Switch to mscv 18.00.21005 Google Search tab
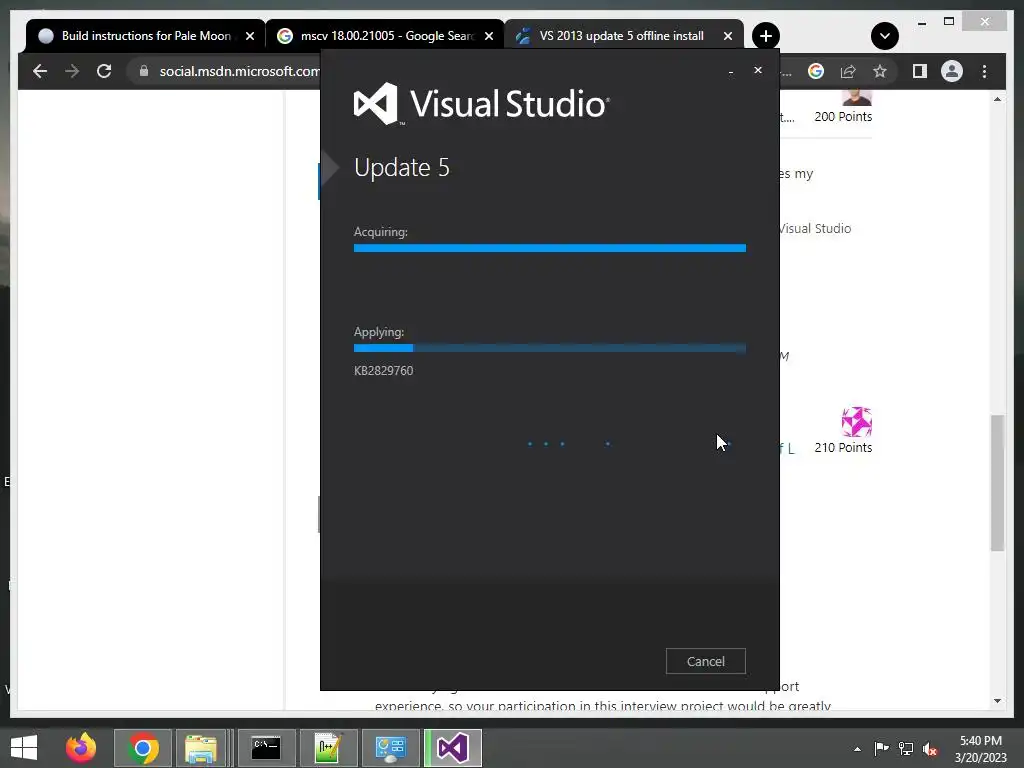 pyautogui.click(x=385, y=36)
